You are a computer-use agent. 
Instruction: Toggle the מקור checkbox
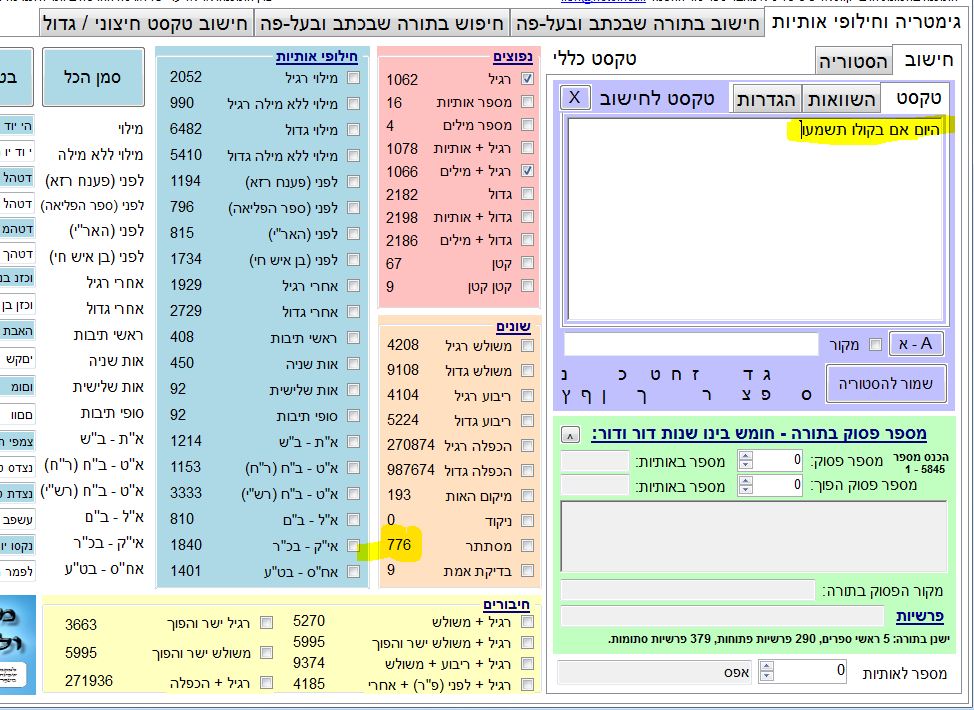point(875,345)
